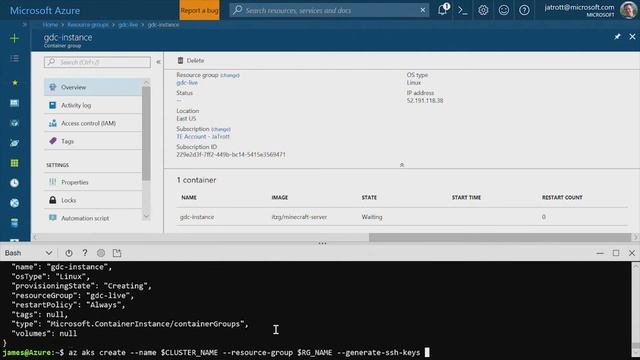
Task: Click the Delete trash icon button
Action: 191,60
